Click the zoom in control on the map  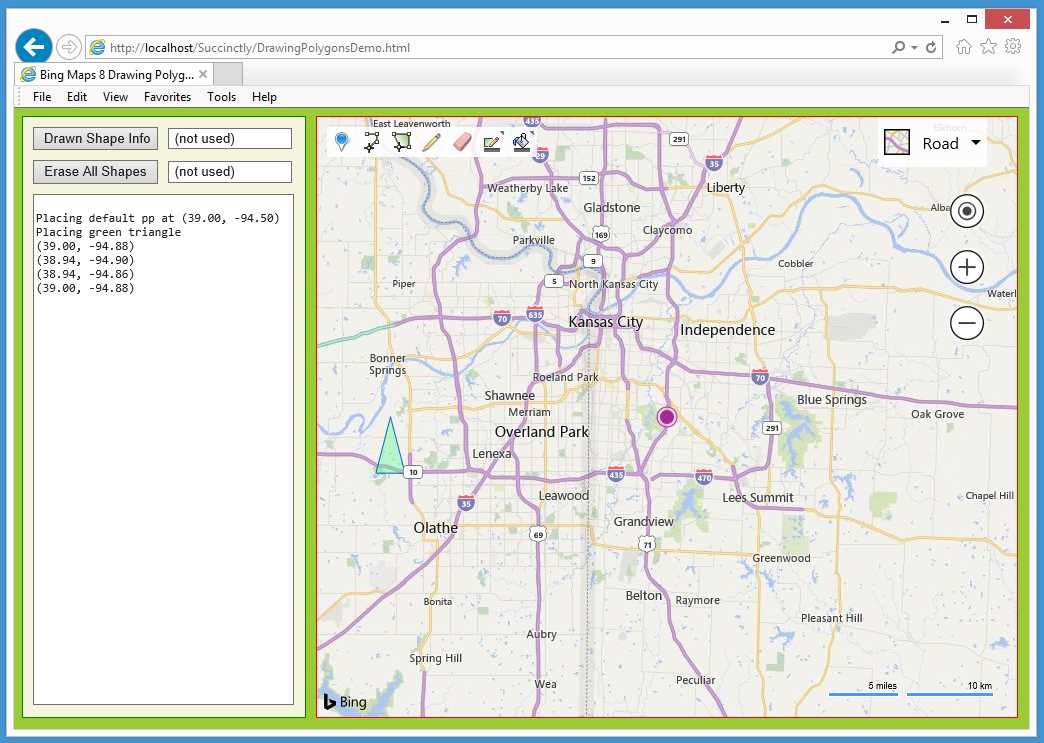pyautogui.click(x=966, y=267)
